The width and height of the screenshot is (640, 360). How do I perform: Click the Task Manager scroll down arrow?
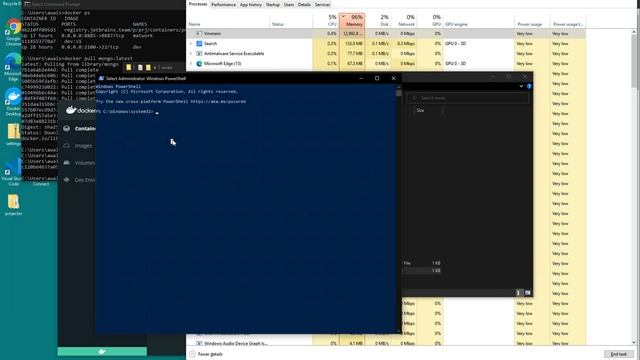point(634,343)
